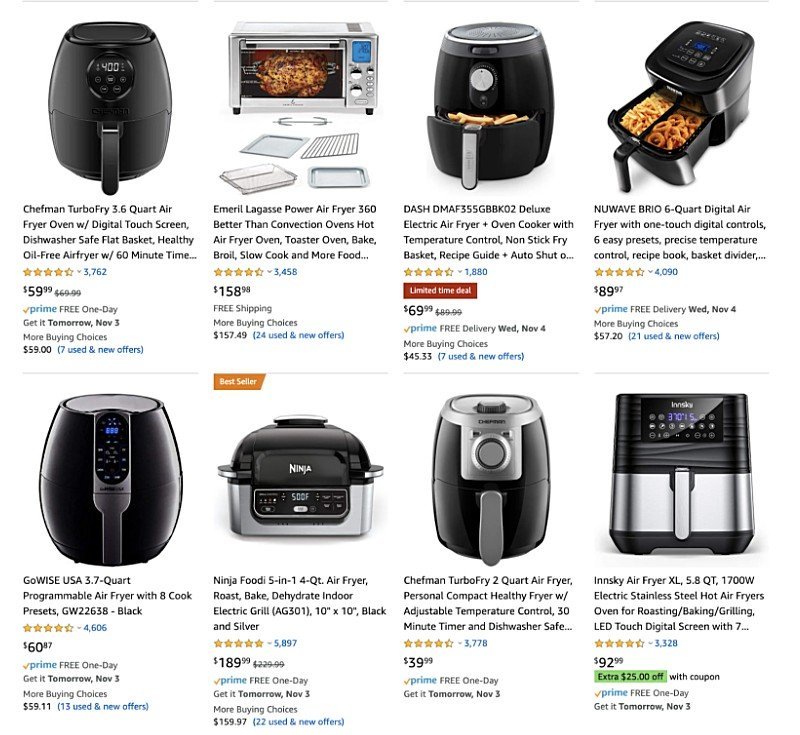Screen dimensions: 800x735
Task: Click the star rating icons for DASH Deluxe fryer
Action: [x=429, y=272]
